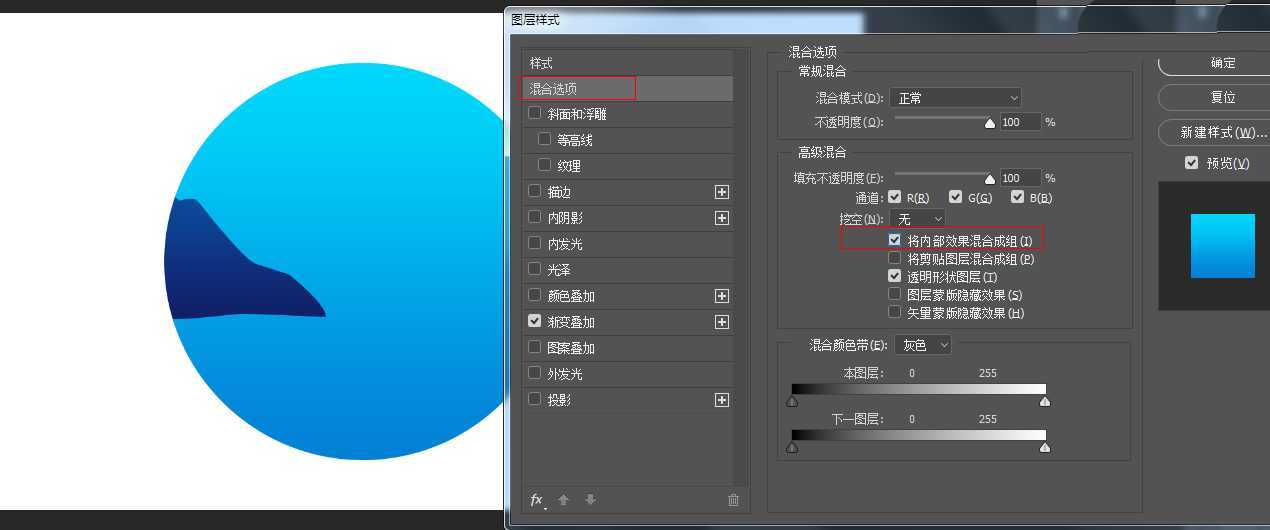This screenshot has height=530, width=1270.
Task: Select the 混合选项 list item
Action: coord(578,89)
